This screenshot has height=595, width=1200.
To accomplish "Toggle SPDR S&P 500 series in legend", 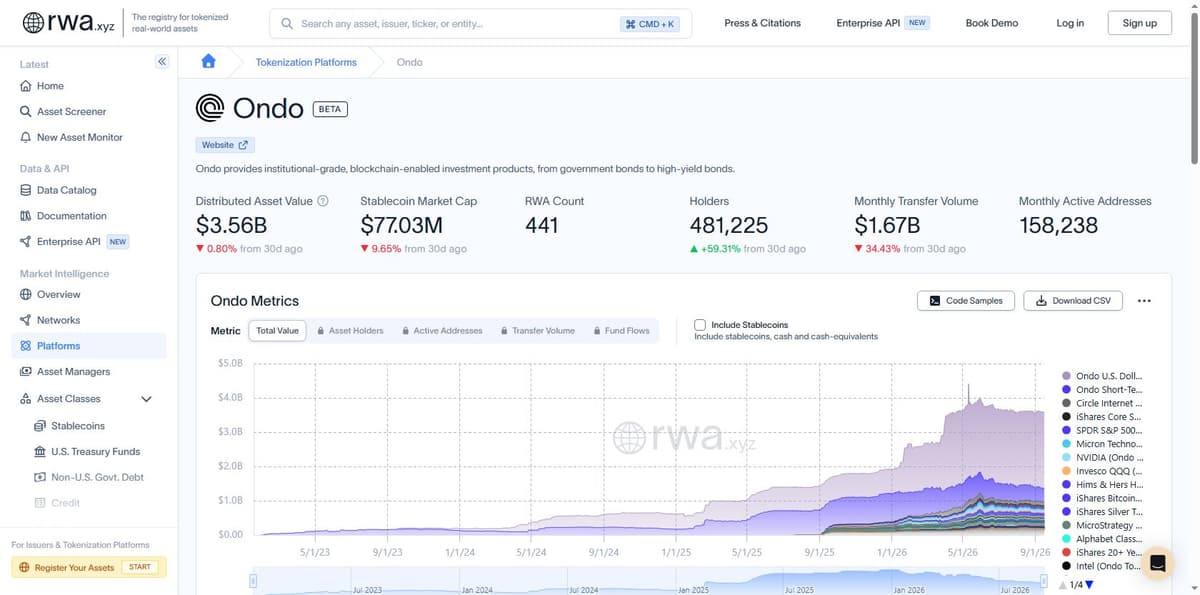I will pyautogui.click(x=1101, y=430).
